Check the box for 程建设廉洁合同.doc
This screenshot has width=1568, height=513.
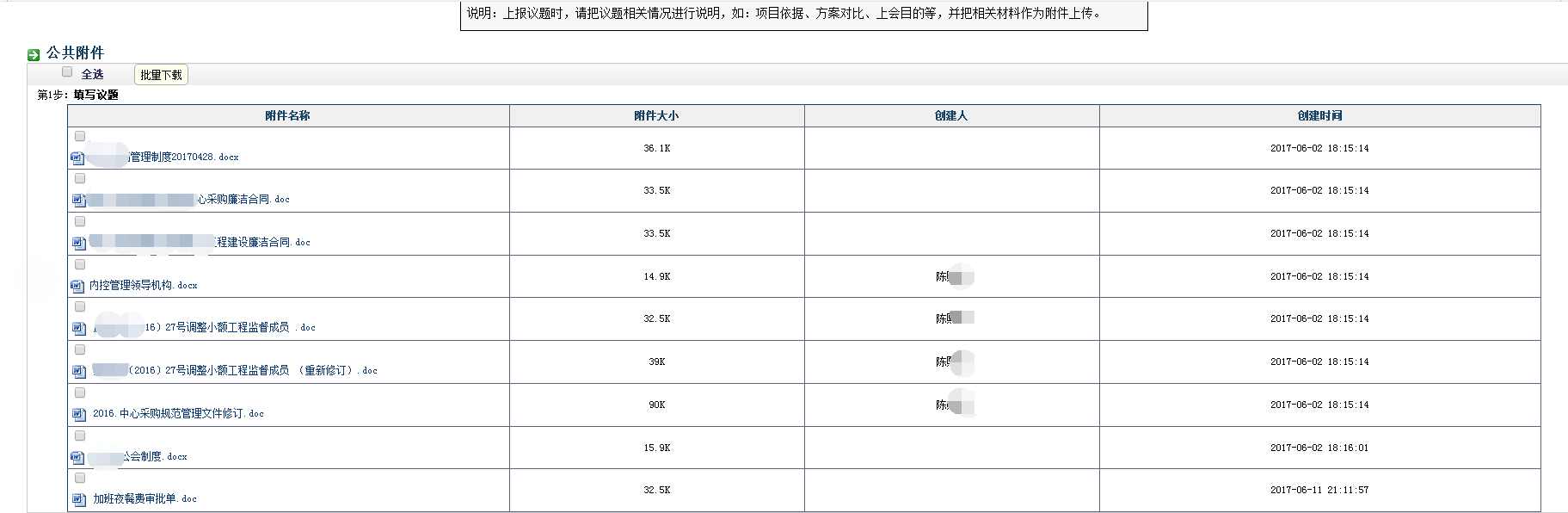click(80, 221)
